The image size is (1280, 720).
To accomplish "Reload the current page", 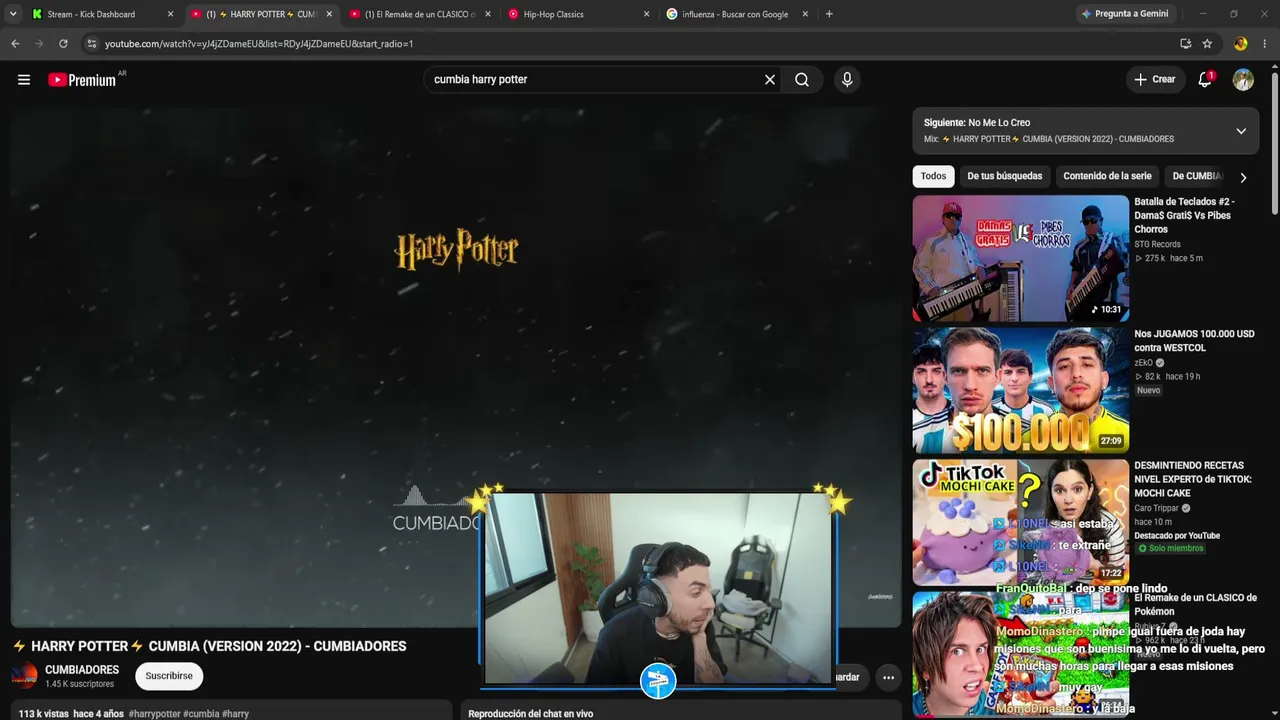I will pyautogui.click(x=63, y=44).
